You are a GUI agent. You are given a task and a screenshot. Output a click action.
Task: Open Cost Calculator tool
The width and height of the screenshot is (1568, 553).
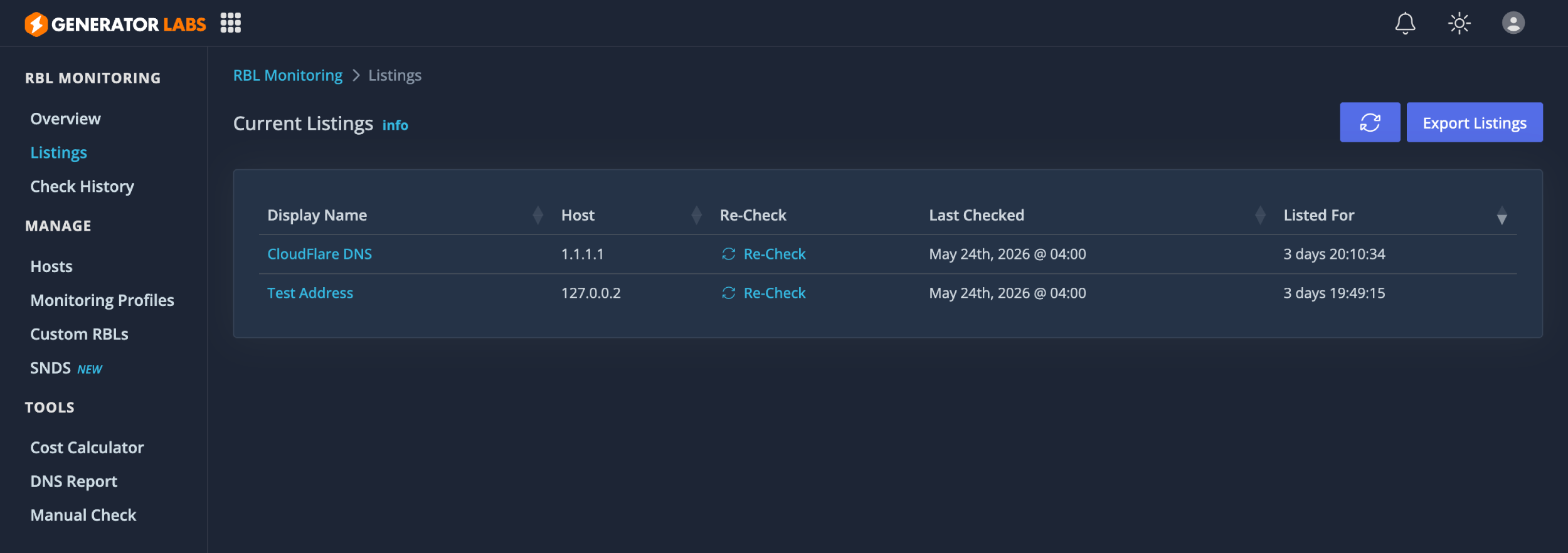[x=87, y=448]
